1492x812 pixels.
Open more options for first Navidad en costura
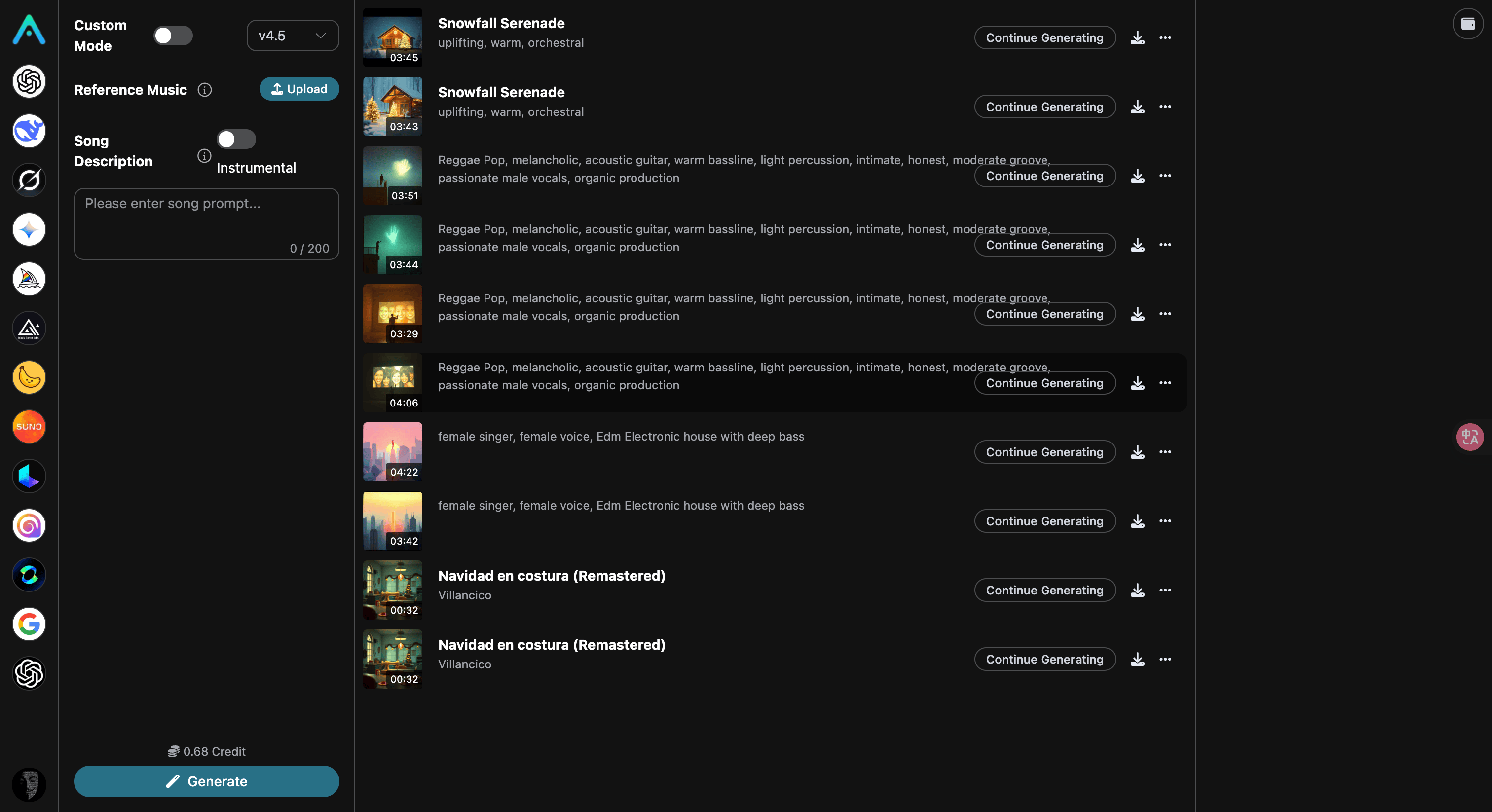click(1165, 590)
